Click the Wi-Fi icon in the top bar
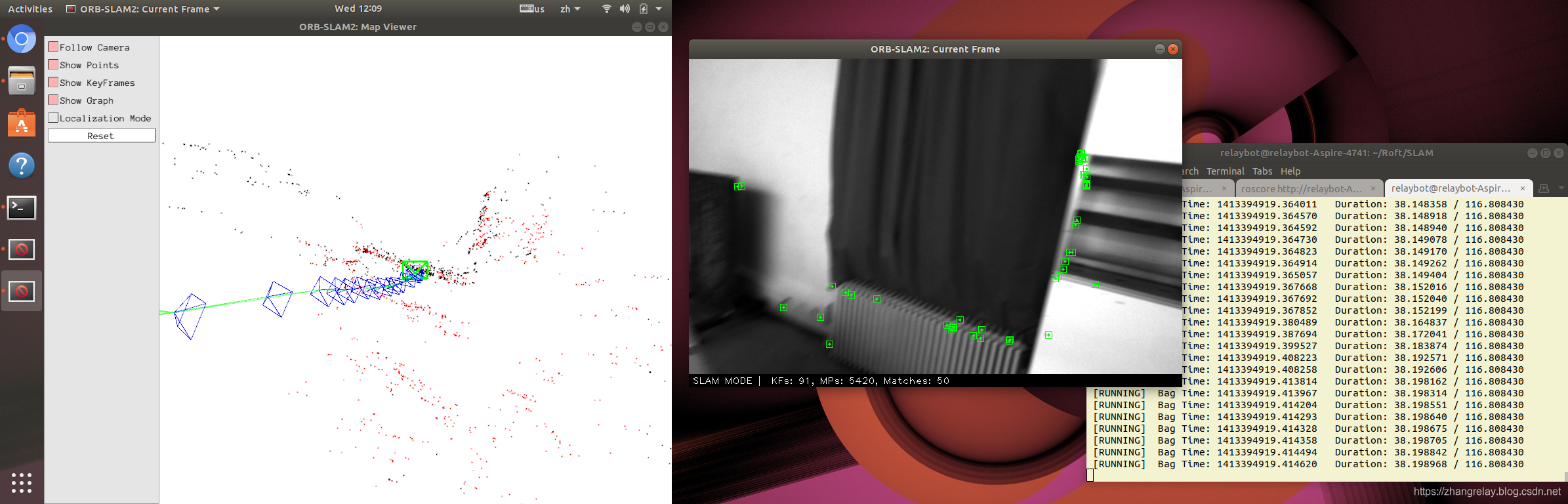Viewport: 1568px width, 504px height. [607, 9]
